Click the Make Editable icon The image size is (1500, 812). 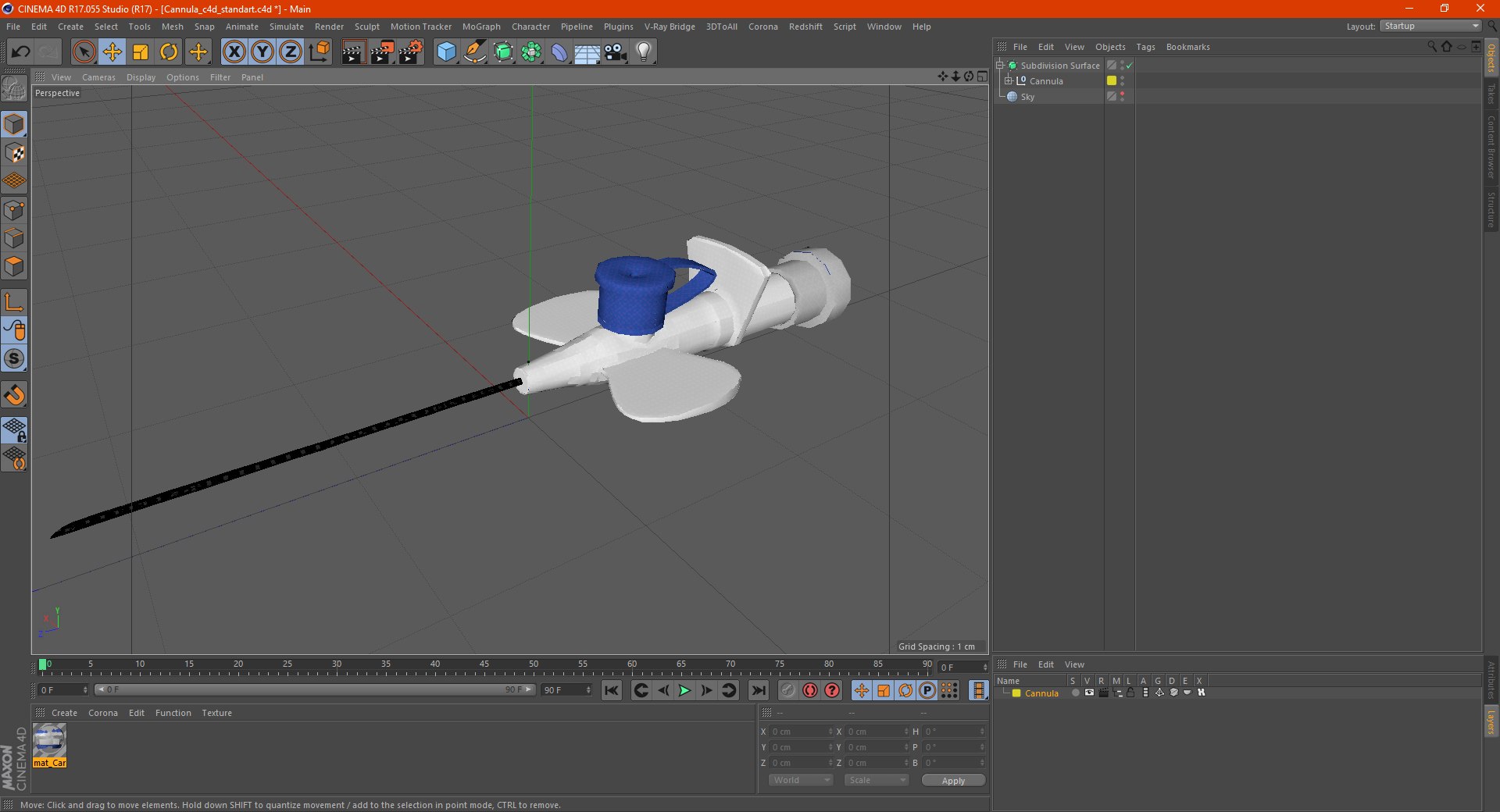[x=15, y=89]
